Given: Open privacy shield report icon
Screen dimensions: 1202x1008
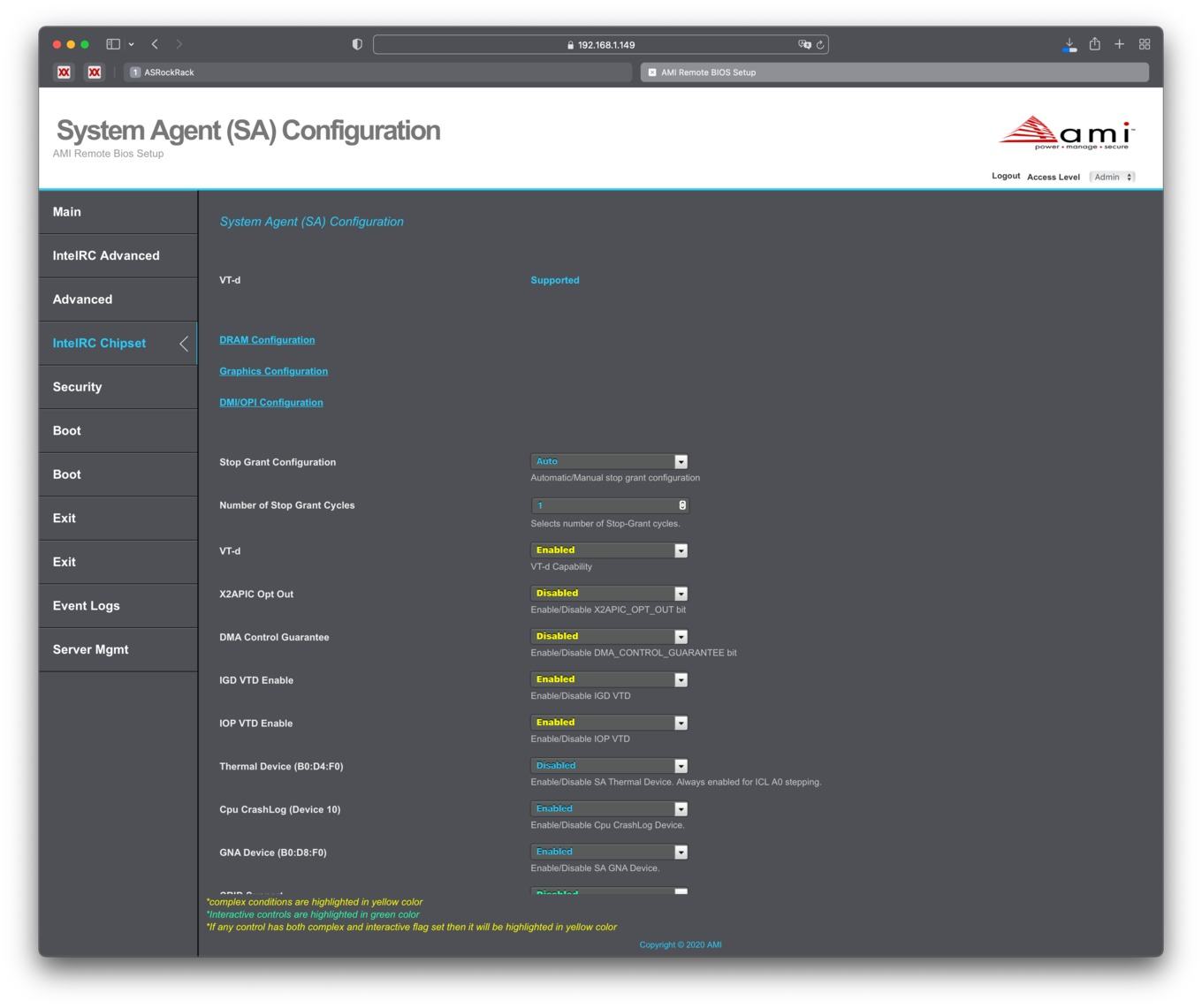Looking at the screenshot, I should [x=357, y=44].
